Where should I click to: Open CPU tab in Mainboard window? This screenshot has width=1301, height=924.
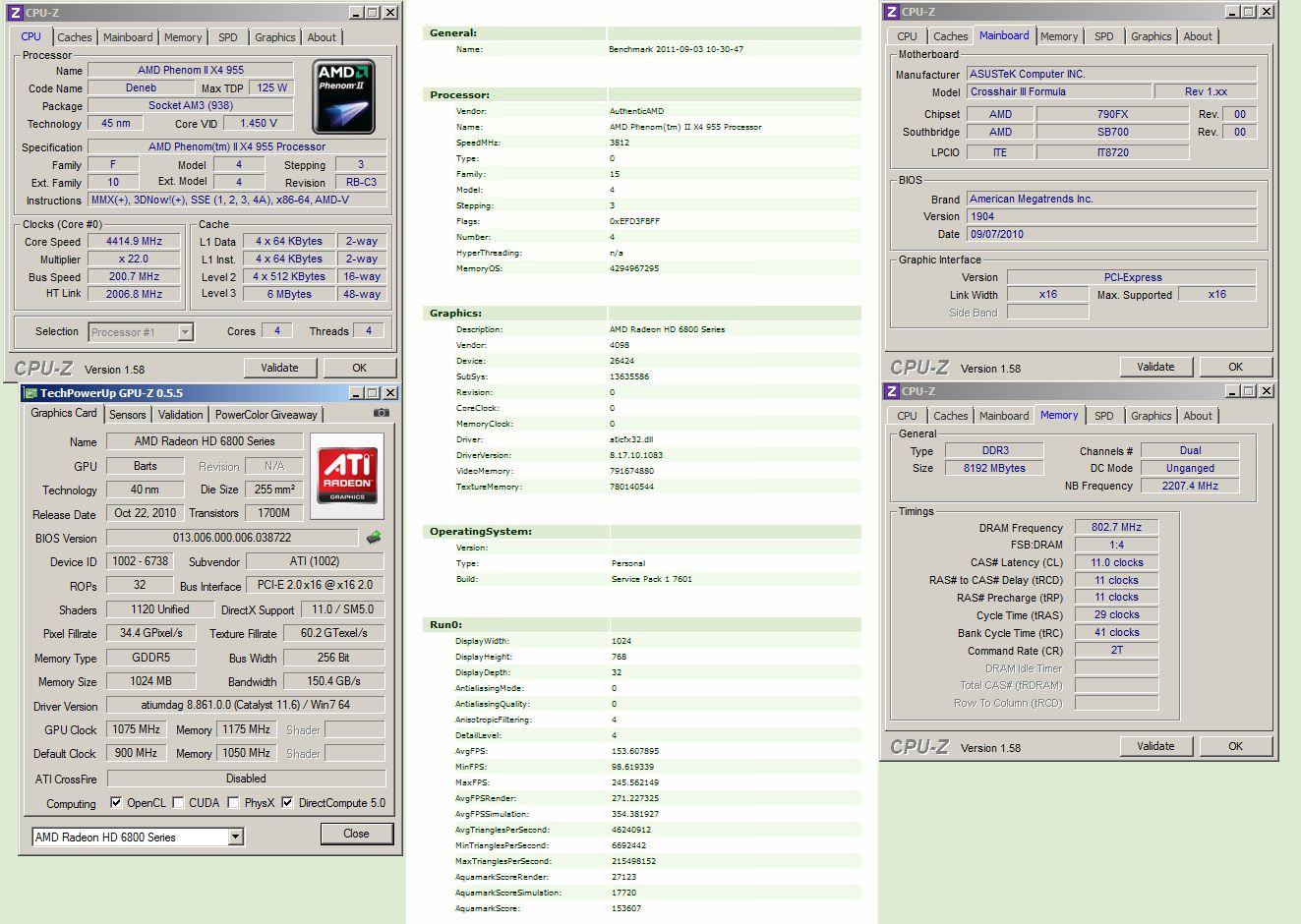[907, 36]
